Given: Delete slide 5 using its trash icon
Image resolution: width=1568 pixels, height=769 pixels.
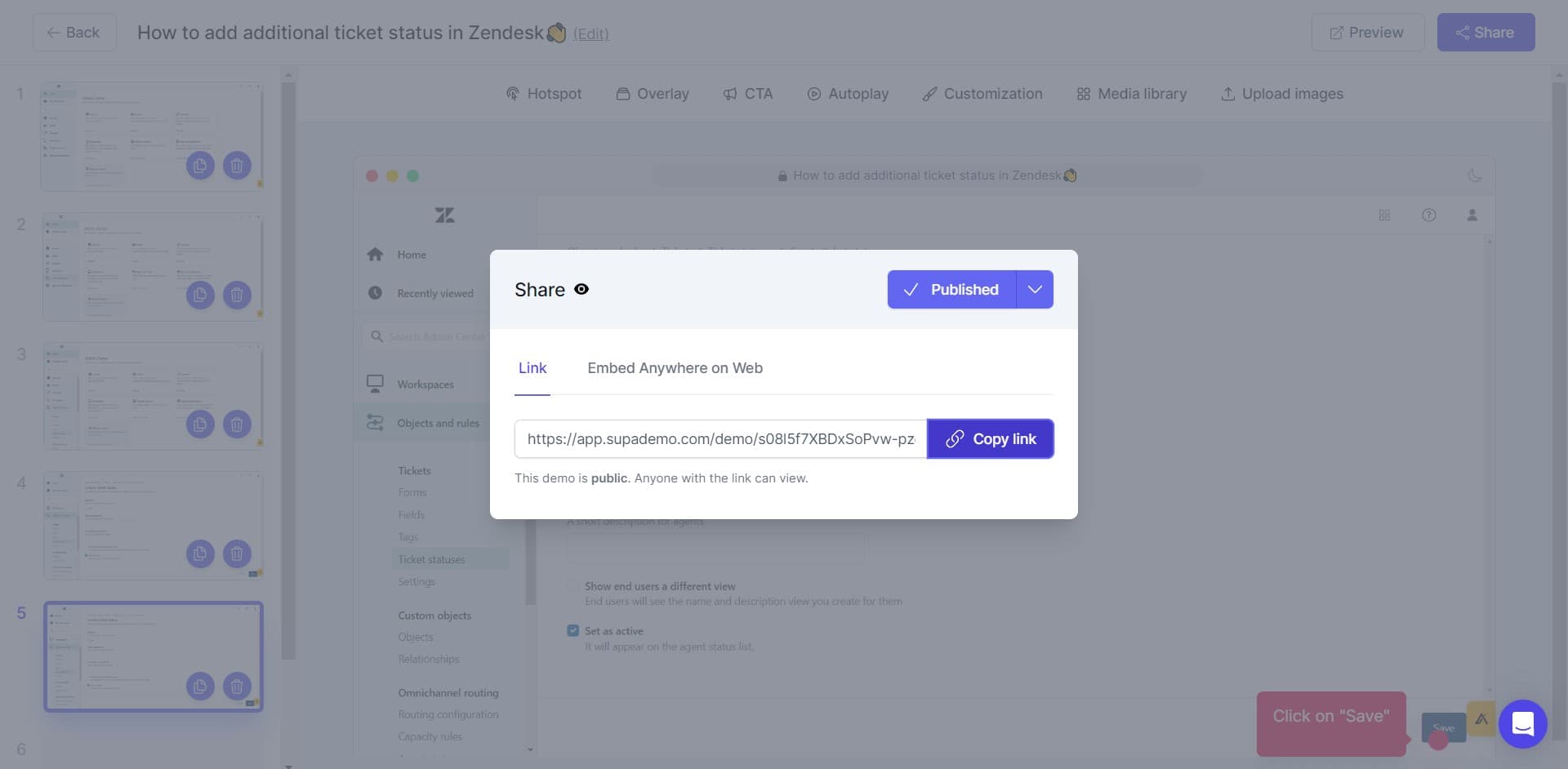Looking at the screenshot, I should (237, 687).
